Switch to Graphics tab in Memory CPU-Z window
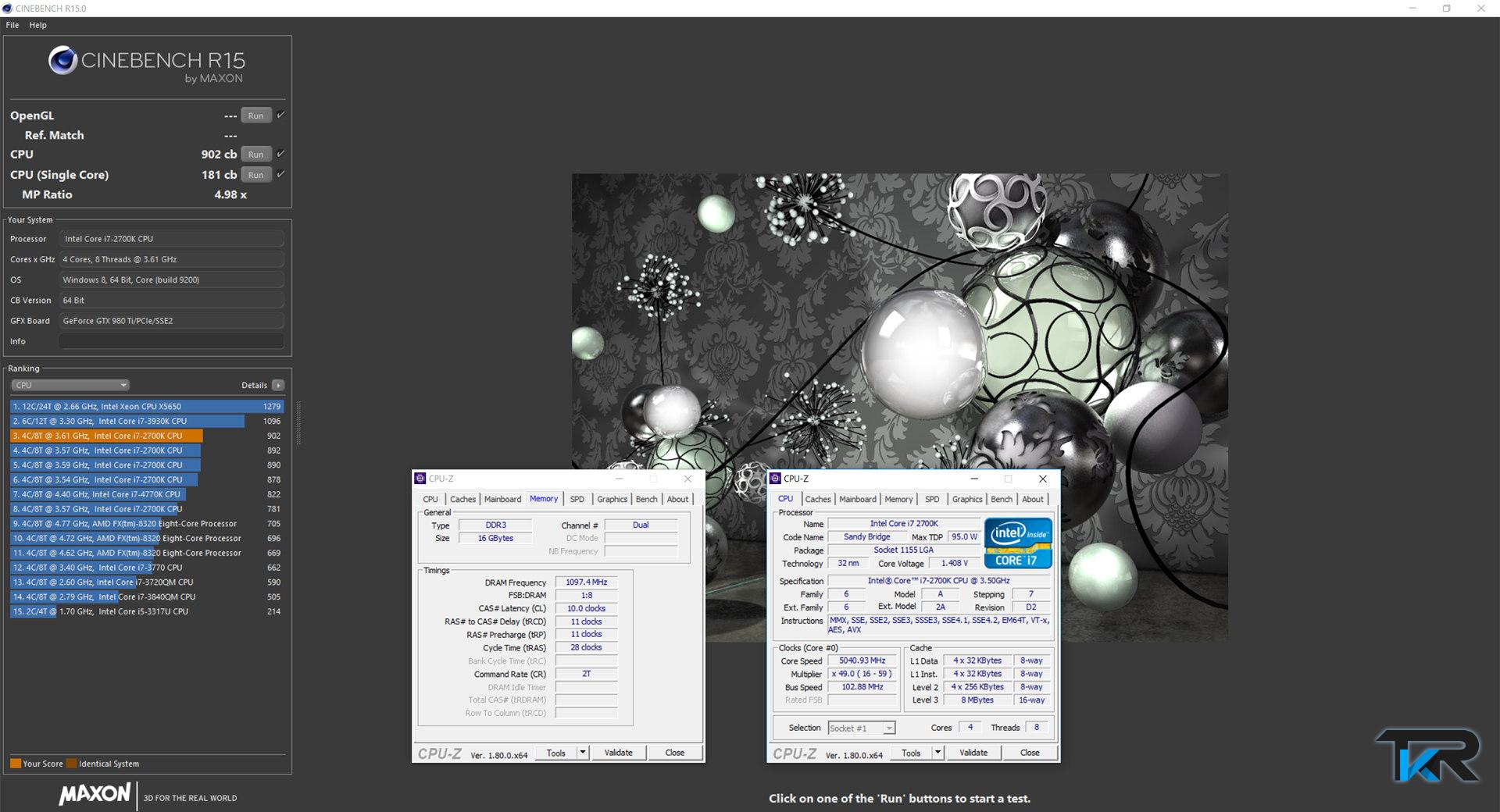The image size is (1500, 812). 612,499
